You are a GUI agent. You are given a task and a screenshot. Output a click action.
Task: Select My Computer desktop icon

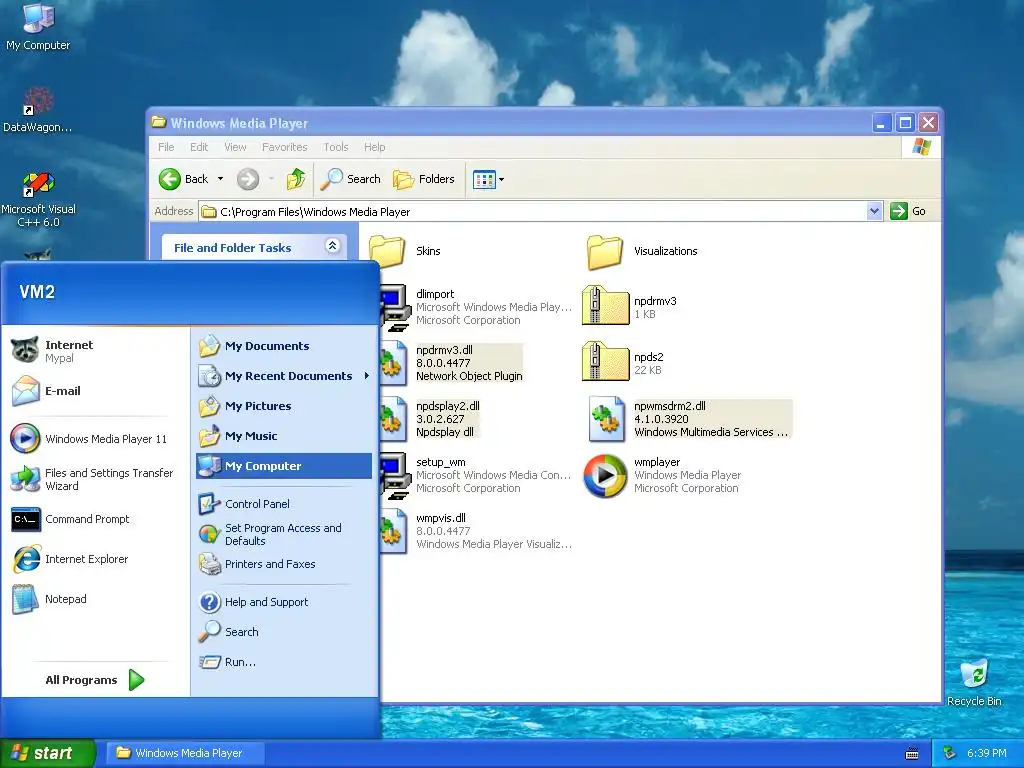click(38, 27)
